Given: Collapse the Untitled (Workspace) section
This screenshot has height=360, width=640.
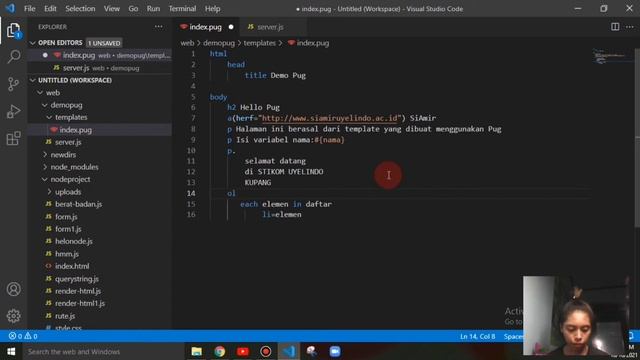Looking at the screenshot, I should point(33,80).
